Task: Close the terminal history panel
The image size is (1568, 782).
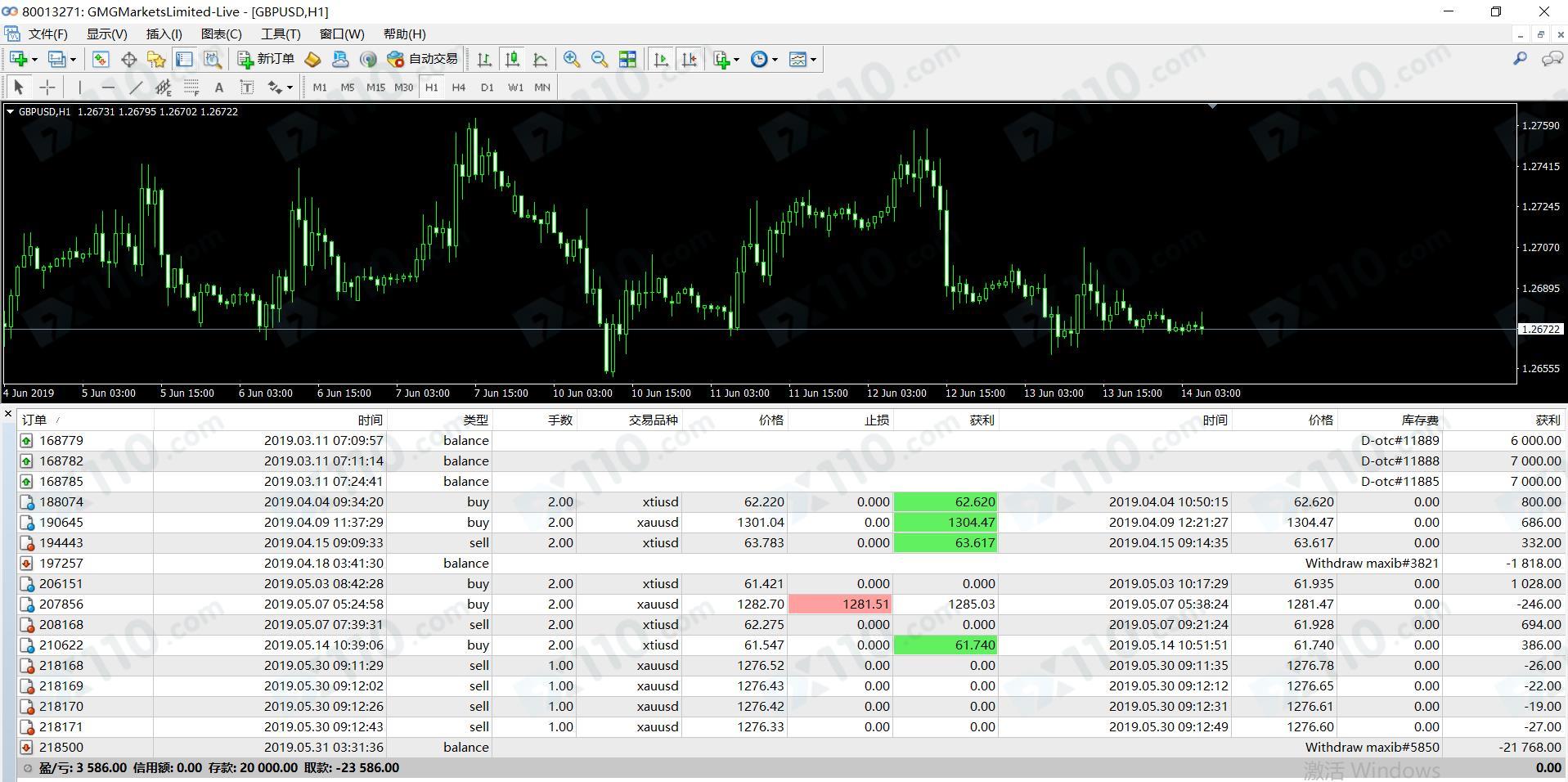Action: 8,415
